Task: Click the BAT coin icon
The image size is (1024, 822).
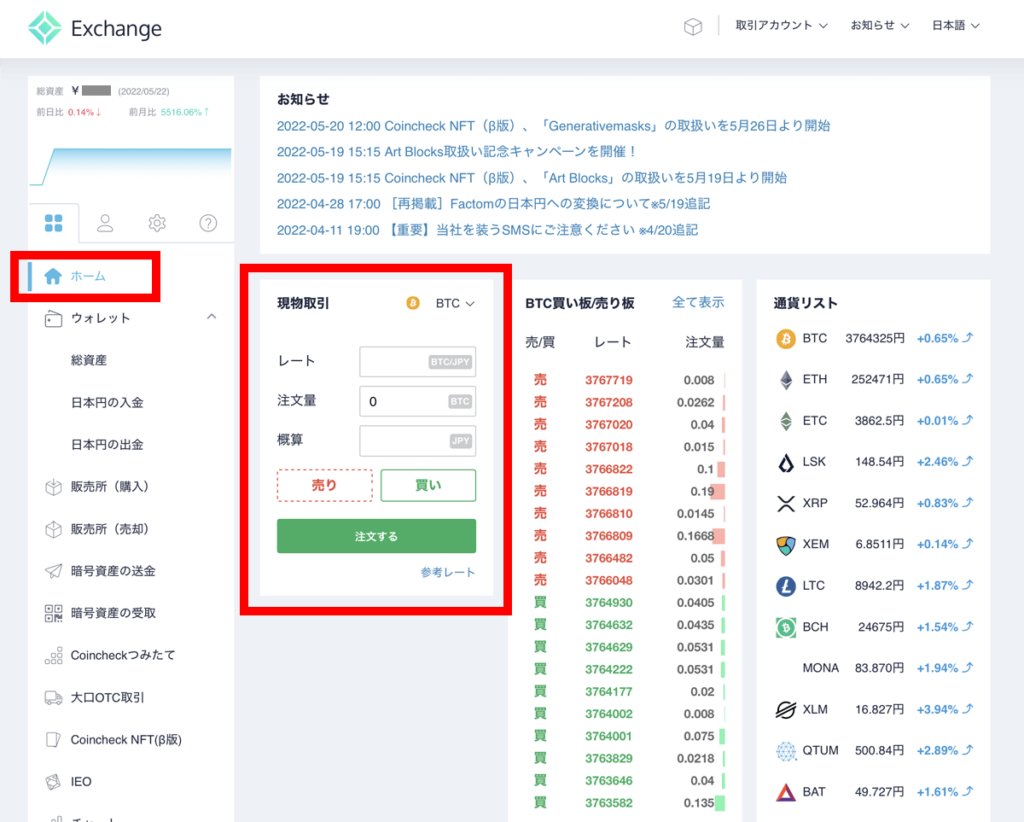Action: coord(786,792)
